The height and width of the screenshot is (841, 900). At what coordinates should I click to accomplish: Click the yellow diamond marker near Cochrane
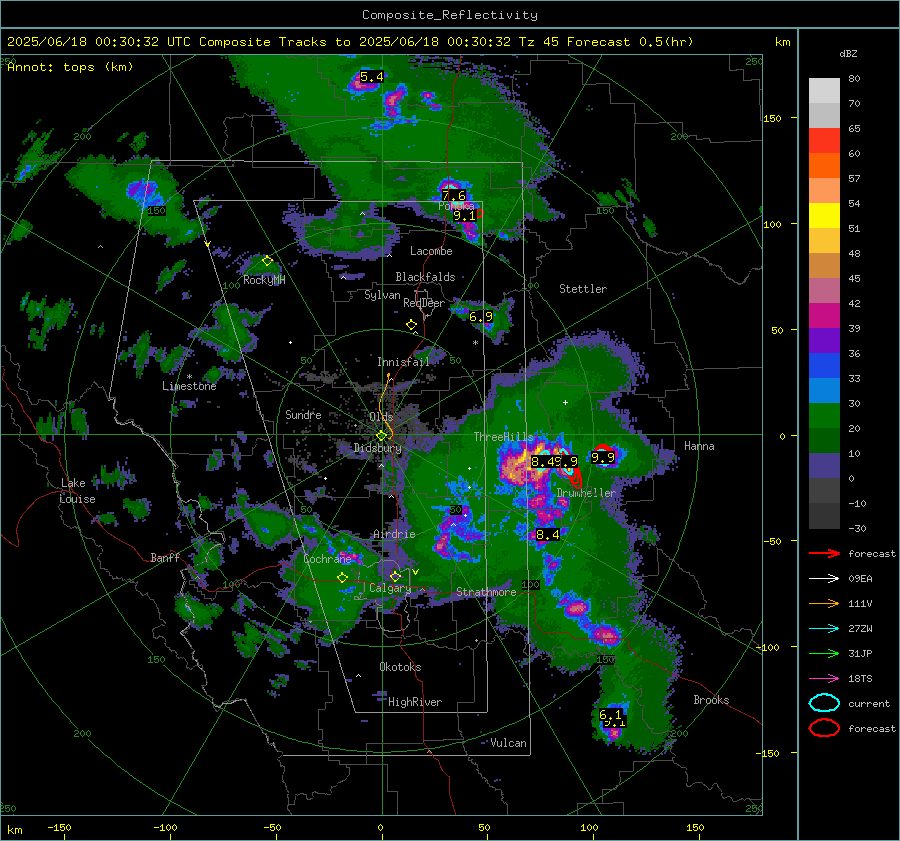coord(343,578)
